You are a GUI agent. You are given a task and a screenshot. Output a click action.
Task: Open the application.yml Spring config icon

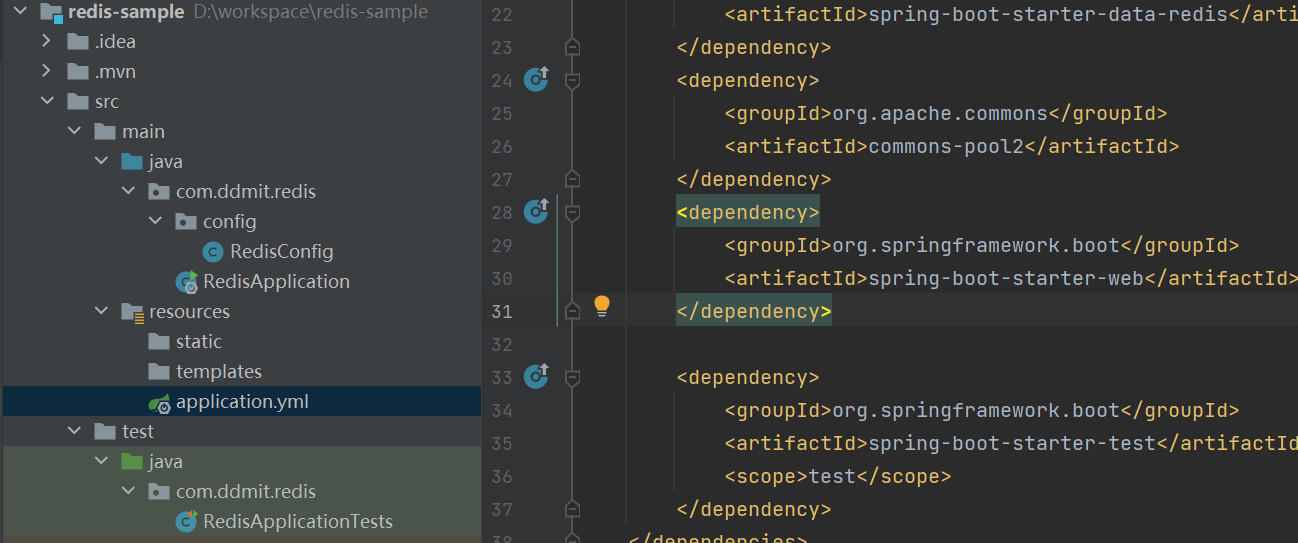click(x=159, y=402)
